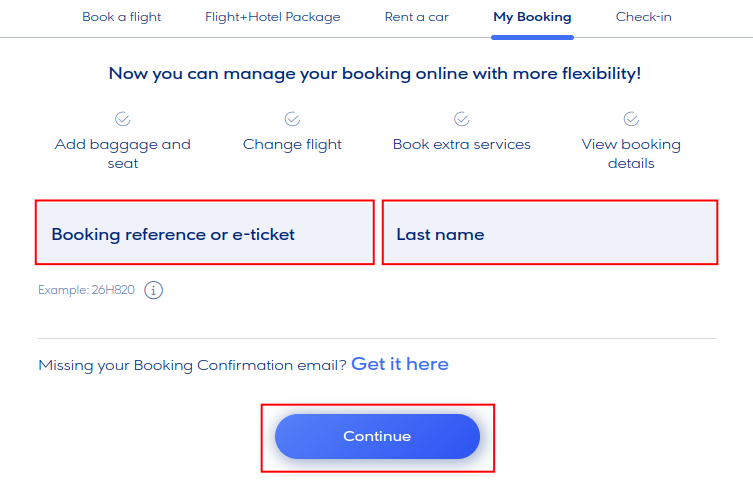The image size is (753, 501).
Task: Focus the Booking reference or e-ticket field
Action: (205, 234)
